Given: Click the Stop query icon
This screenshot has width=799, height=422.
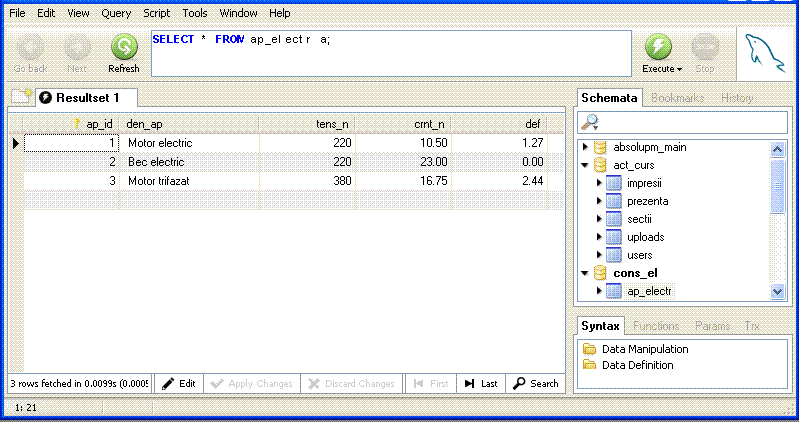Looking at the screenshot, I should pyautogui.click(x=705, y=47).
